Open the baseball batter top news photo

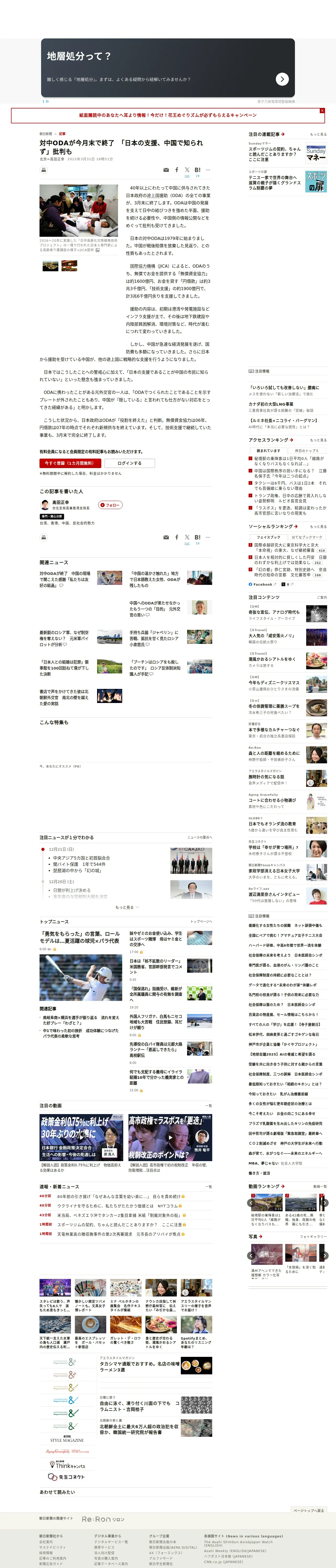[x=81, y=978]
